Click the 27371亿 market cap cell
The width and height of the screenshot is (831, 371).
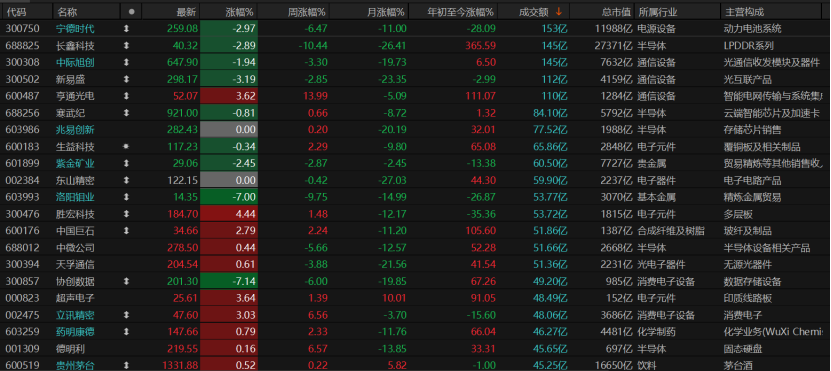614,46
